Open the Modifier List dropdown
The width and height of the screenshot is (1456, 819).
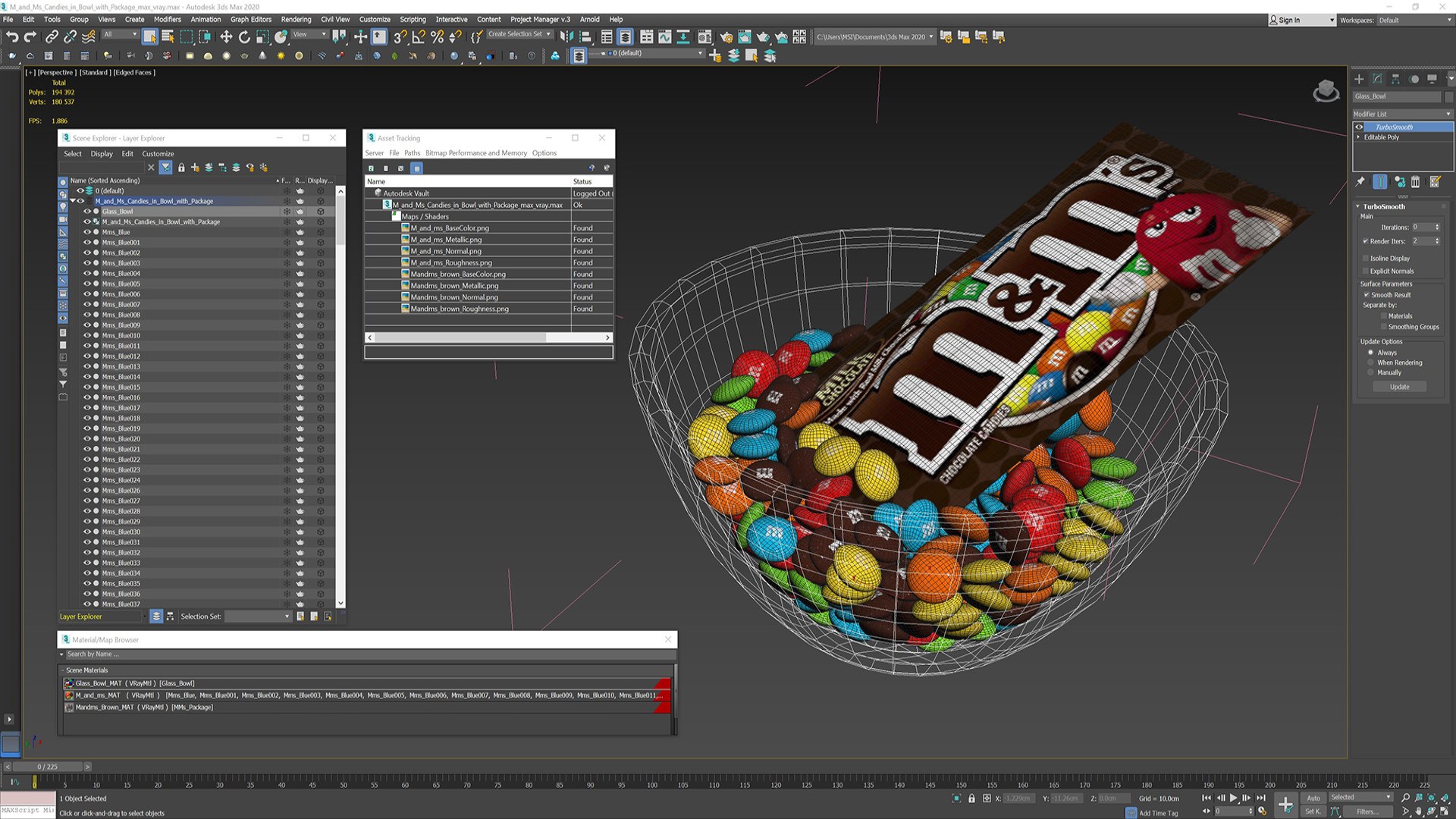(x=1402, y=114)
